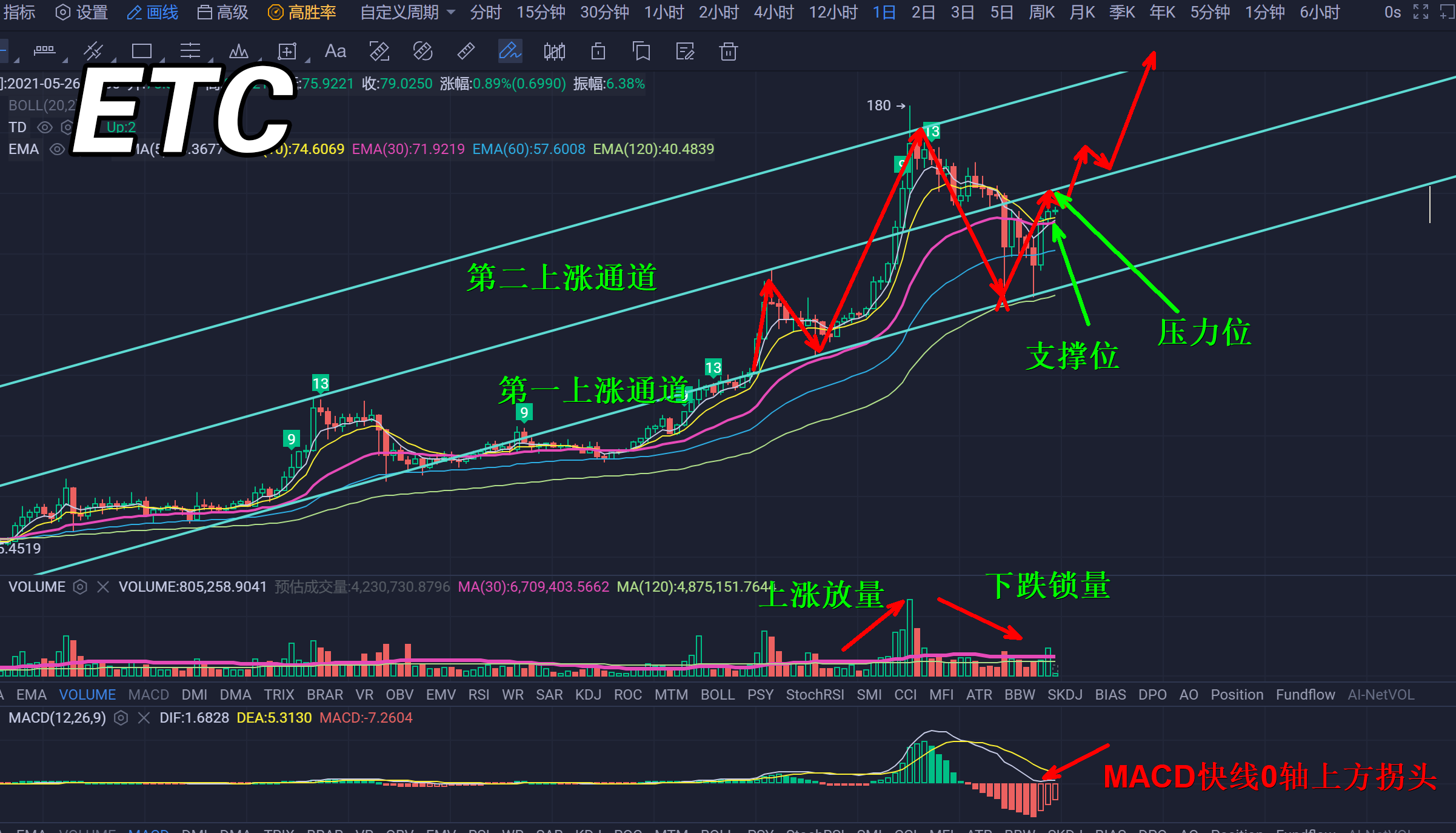The width and height of the screenshot is (1456, 833).
Task: Click the candlestick pattern toolbar icon
Action: tap(554, 51)
